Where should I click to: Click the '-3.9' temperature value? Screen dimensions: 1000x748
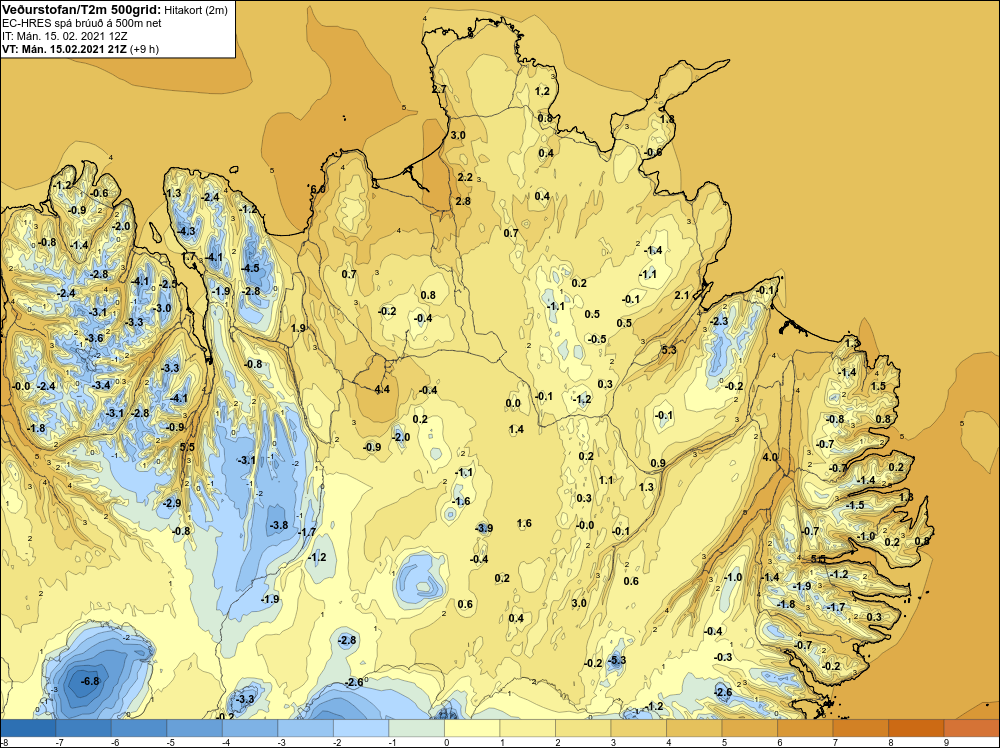[x=484, y=528]
